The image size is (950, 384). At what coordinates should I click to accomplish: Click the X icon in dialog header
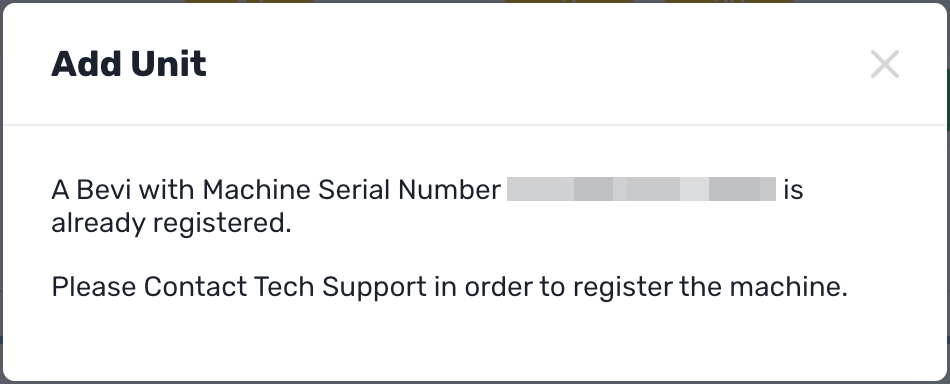pyautogui.click(x=885, y=64)
